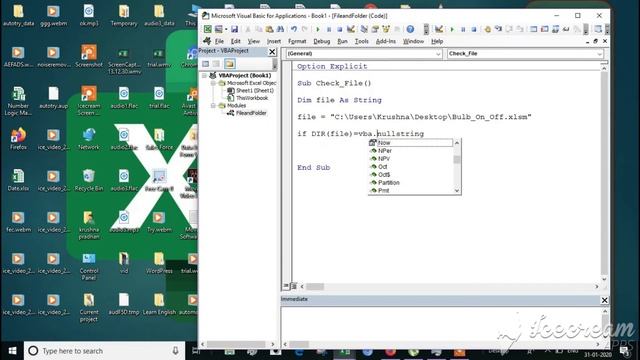The width and height of the screenshot is (640, 360).
Task: Toggle Design Mode in the Standard toolbar
Action: tap(351, 29)
